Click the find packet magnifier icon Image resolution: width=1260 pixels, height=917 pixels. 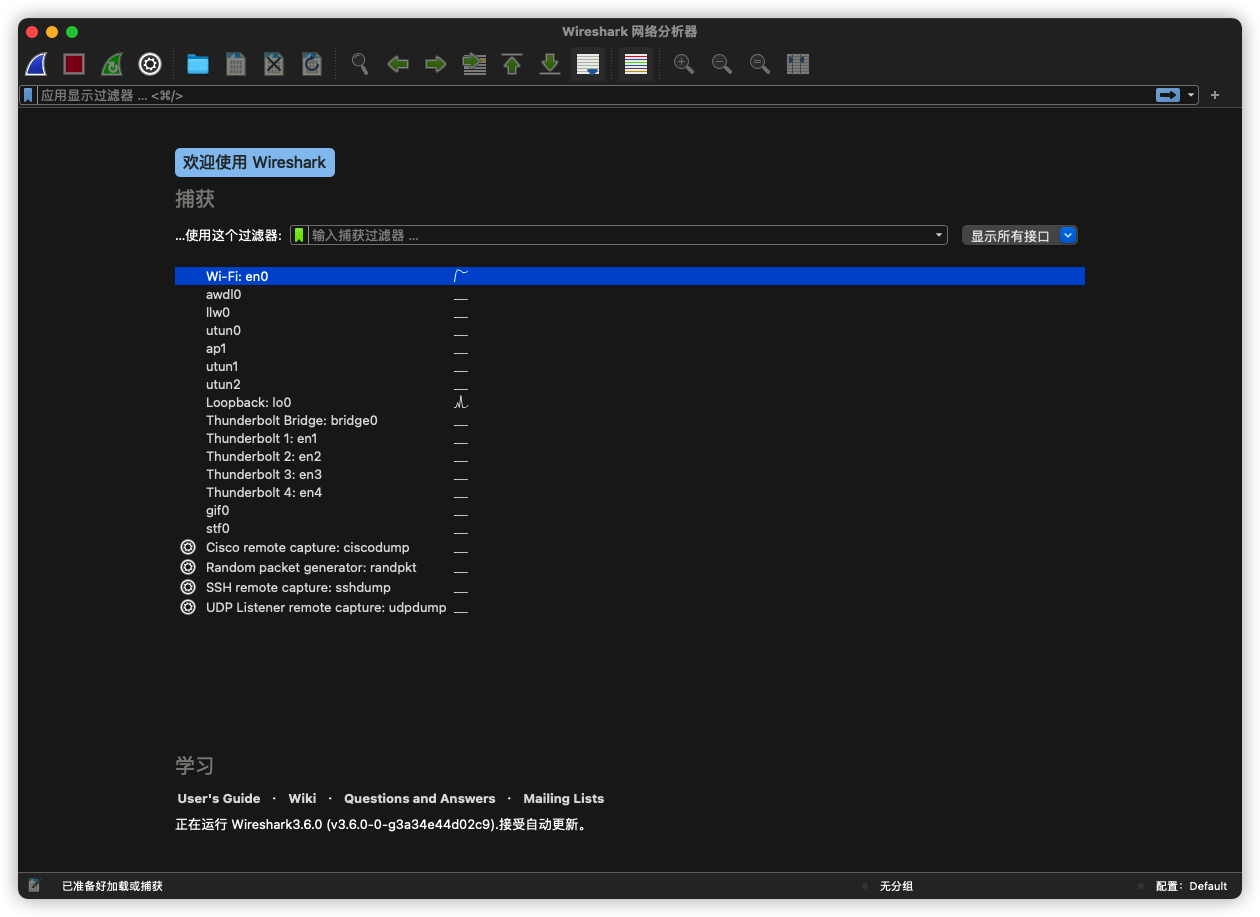click(360, 65)
